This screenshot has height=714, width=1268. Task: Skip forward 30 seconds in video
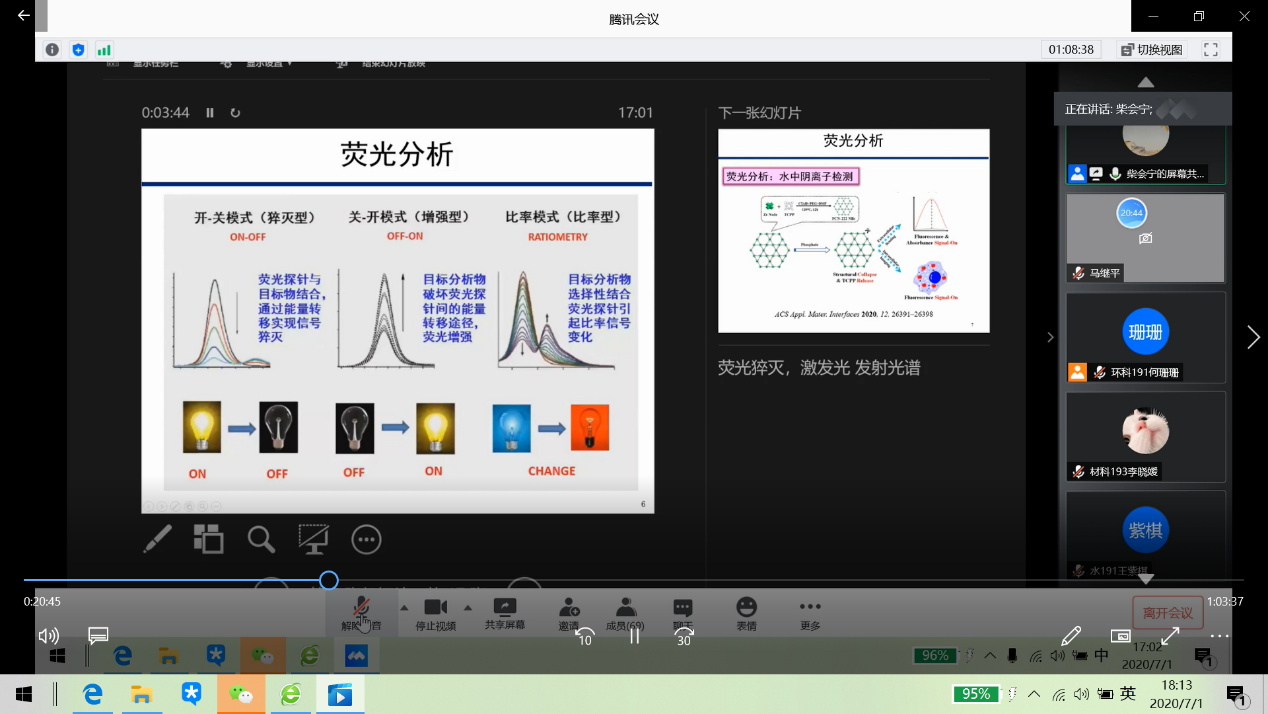click(x=684, y=635)
